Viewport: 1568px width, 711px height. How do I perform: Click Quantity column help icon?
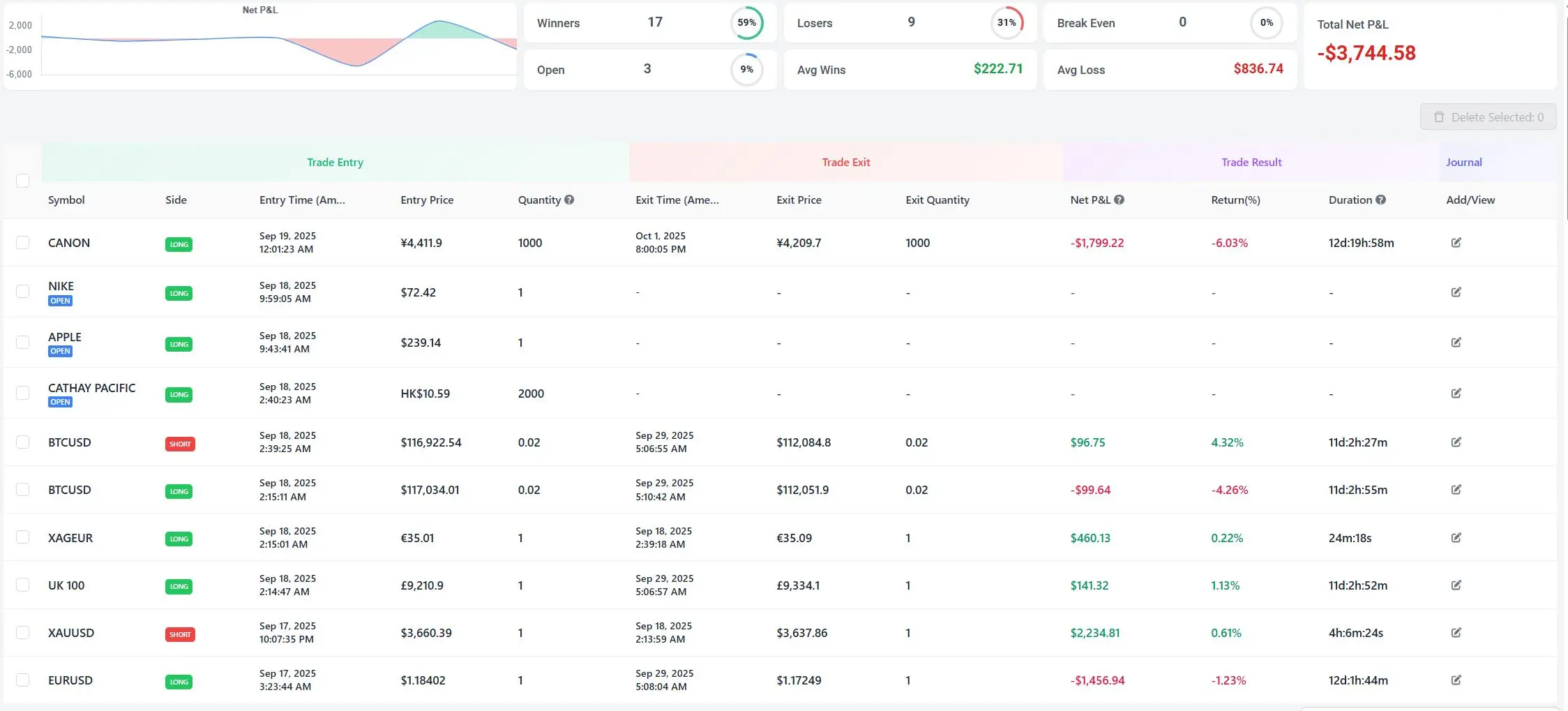(x=569, y=200)
